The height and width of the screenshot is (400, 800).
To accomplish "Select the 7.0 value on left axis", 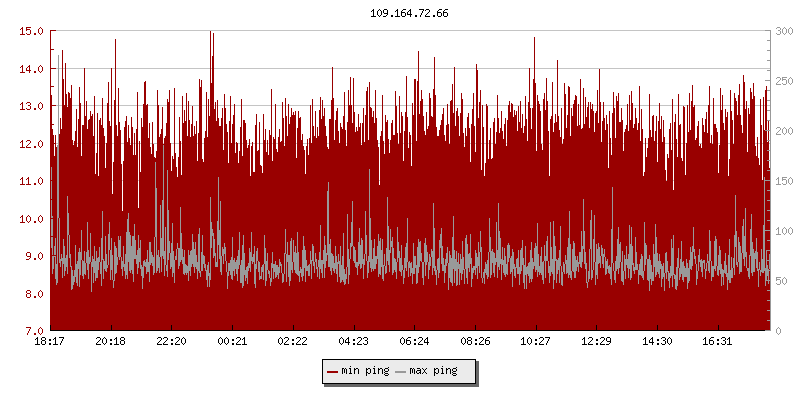I will click(x=32, y=331).
